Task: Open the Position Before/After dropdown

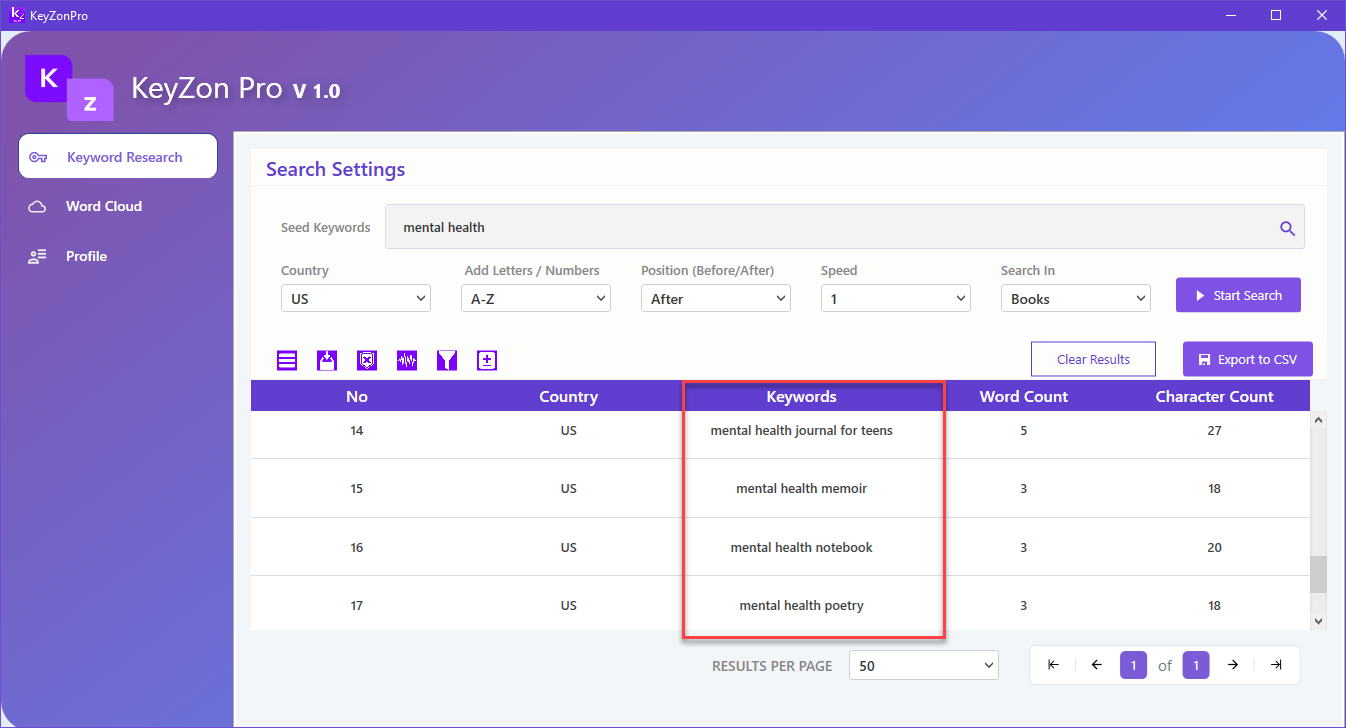Action: [715, 299]
